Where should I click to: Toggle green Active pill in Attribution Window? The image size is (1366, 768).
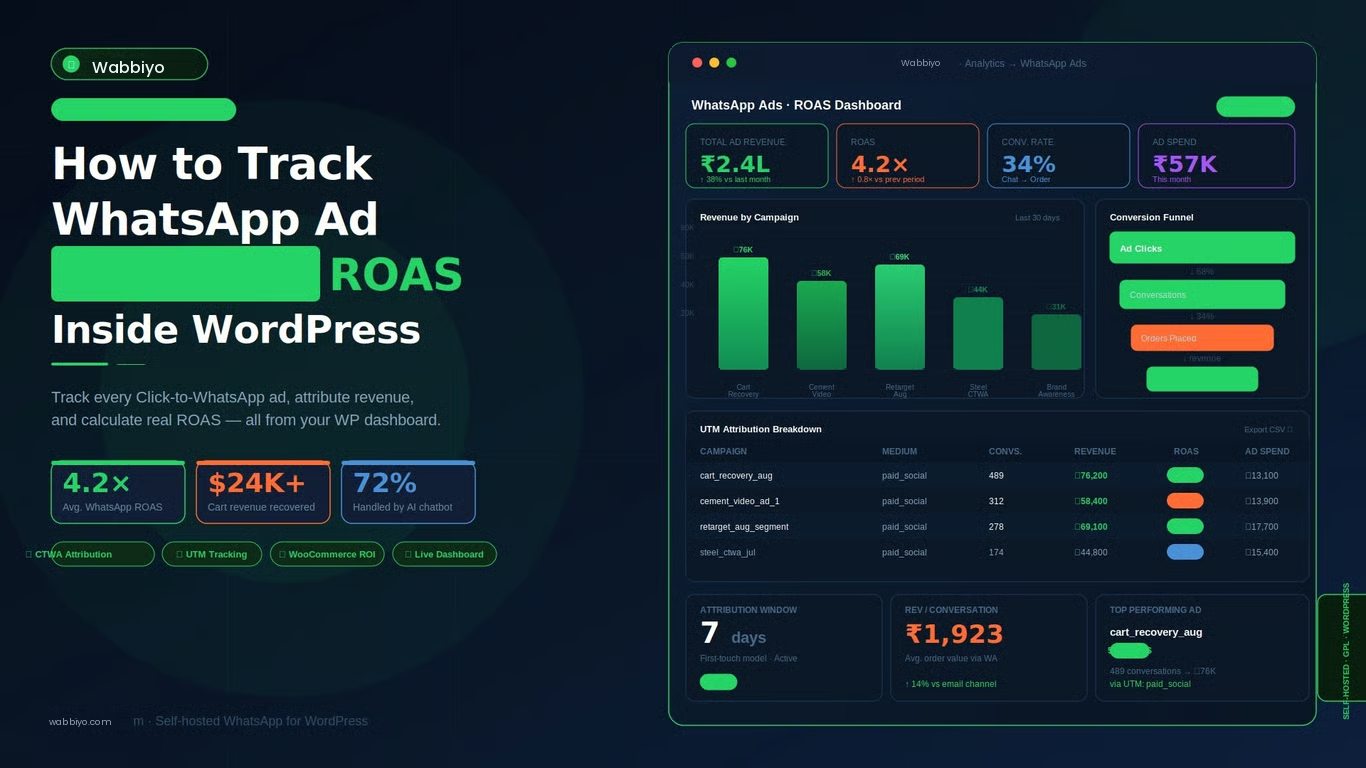pos(718,682)
